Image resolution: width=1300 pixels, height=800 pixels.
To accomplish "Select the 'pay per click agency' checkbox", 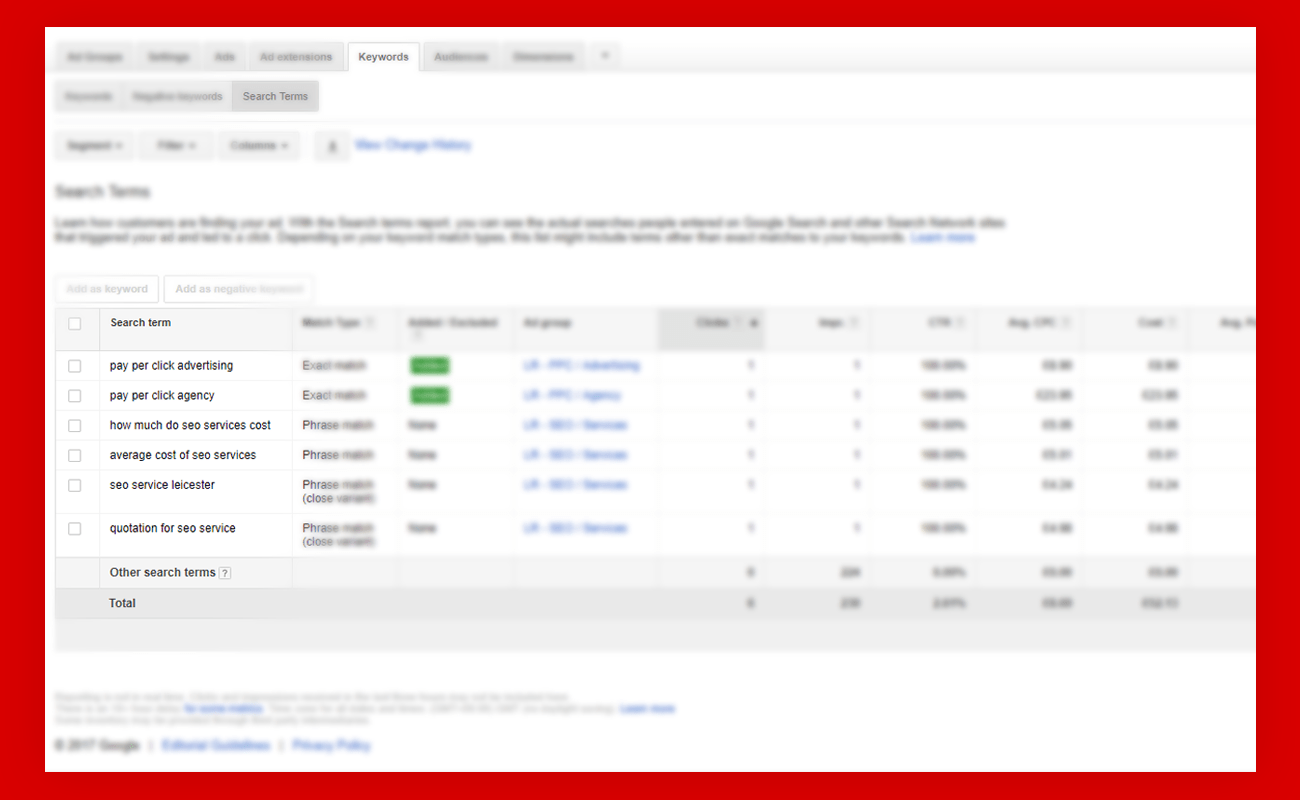I will [x=75, y=396].
